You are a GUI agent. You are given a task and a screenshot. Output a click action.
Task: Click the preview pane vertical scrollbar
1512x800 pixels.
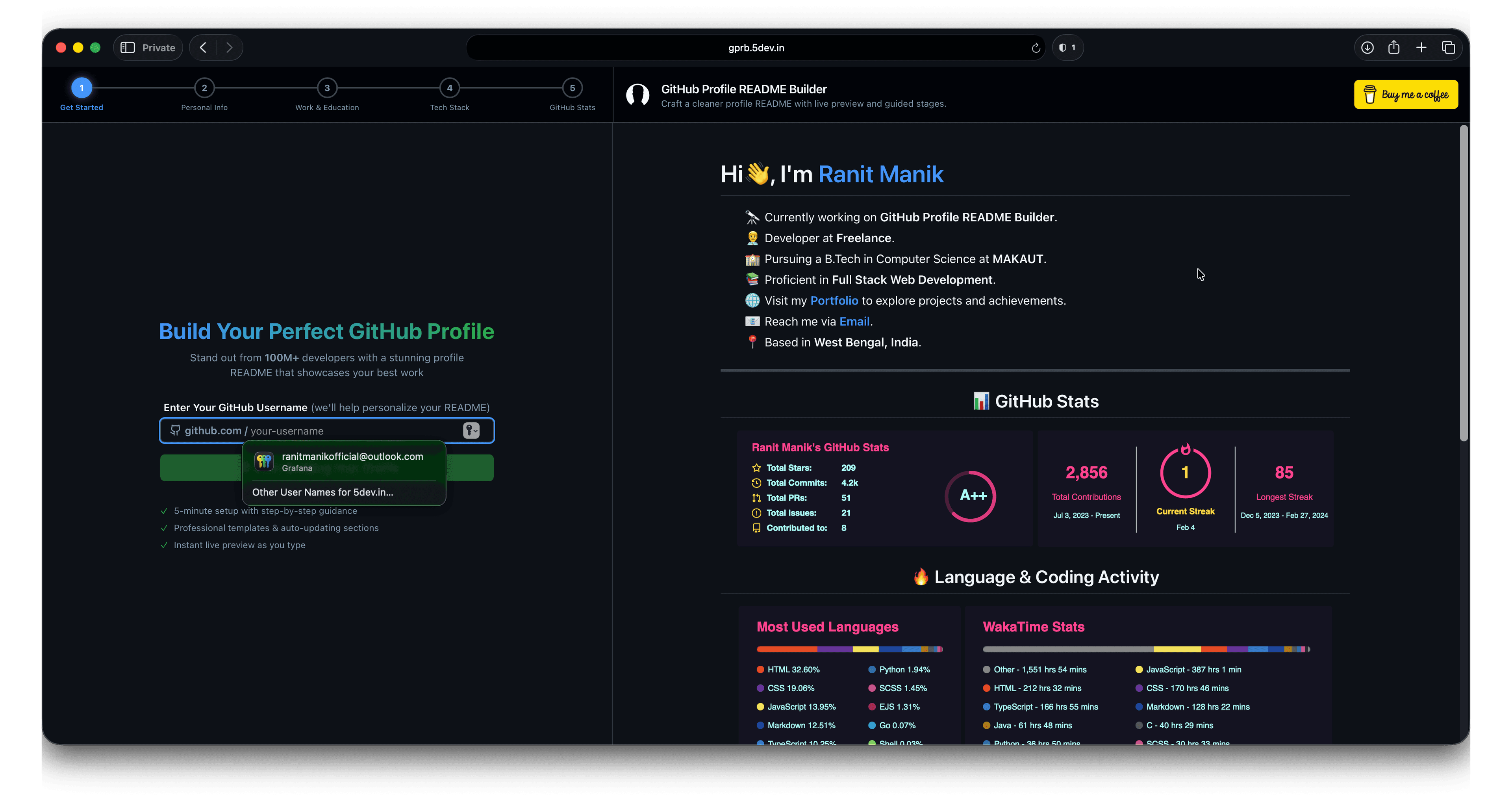(1463, 282)
